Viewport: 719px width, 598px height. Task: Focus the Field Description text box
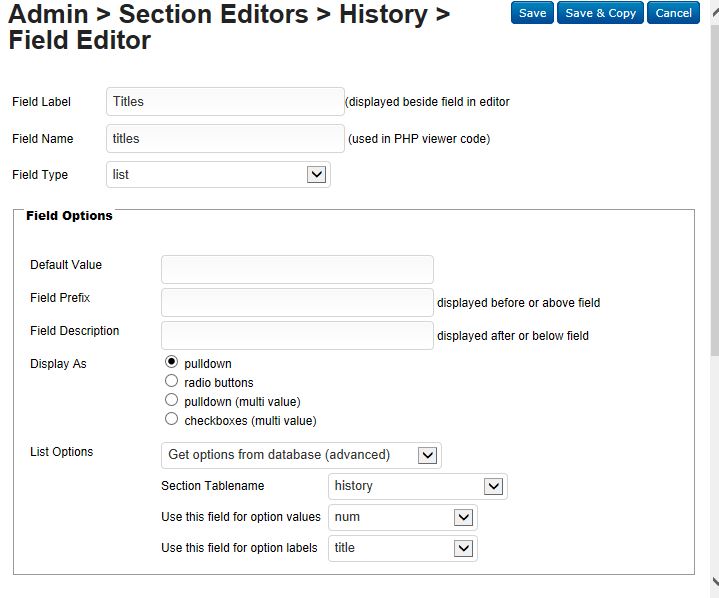click(x=297, y=335)
